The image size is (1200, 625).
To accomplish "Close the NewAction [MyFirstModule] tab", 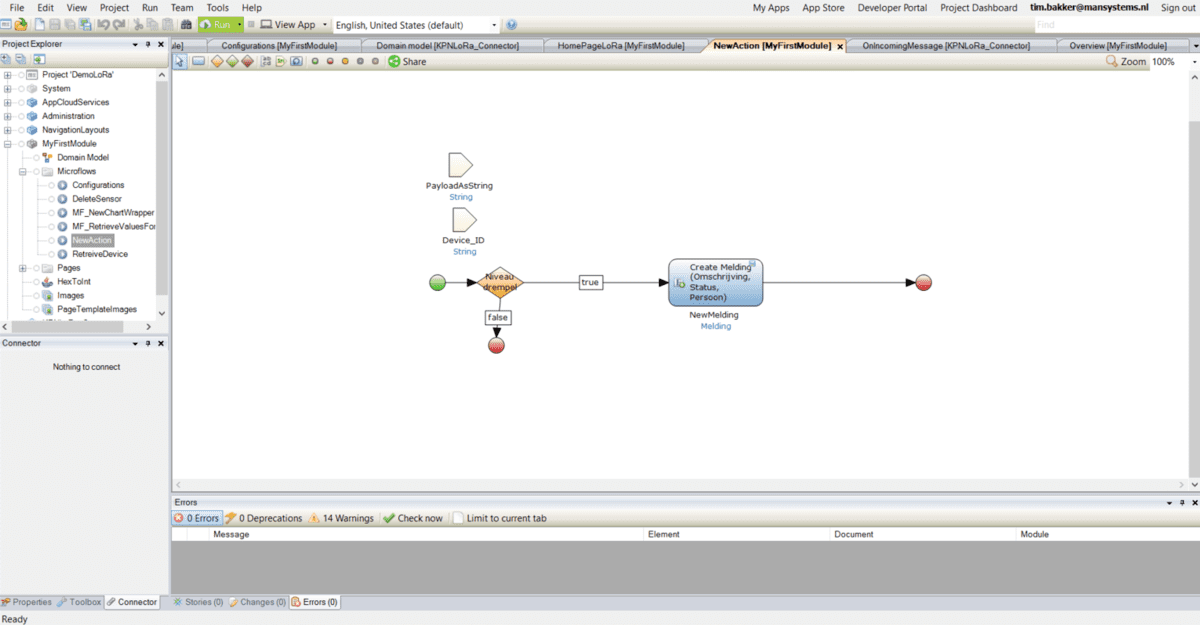I will click(840, 46).
